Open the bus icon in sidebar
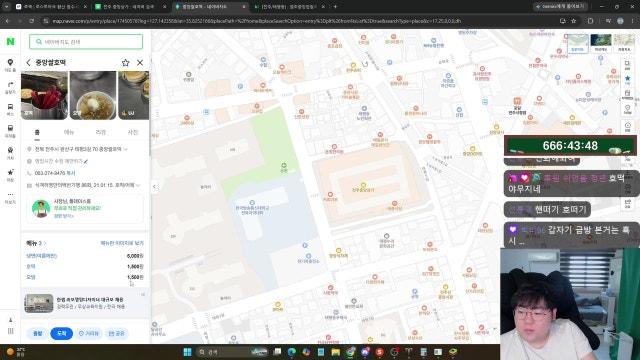Viewport: 640px width, 360px height. [x=10, y=109]
